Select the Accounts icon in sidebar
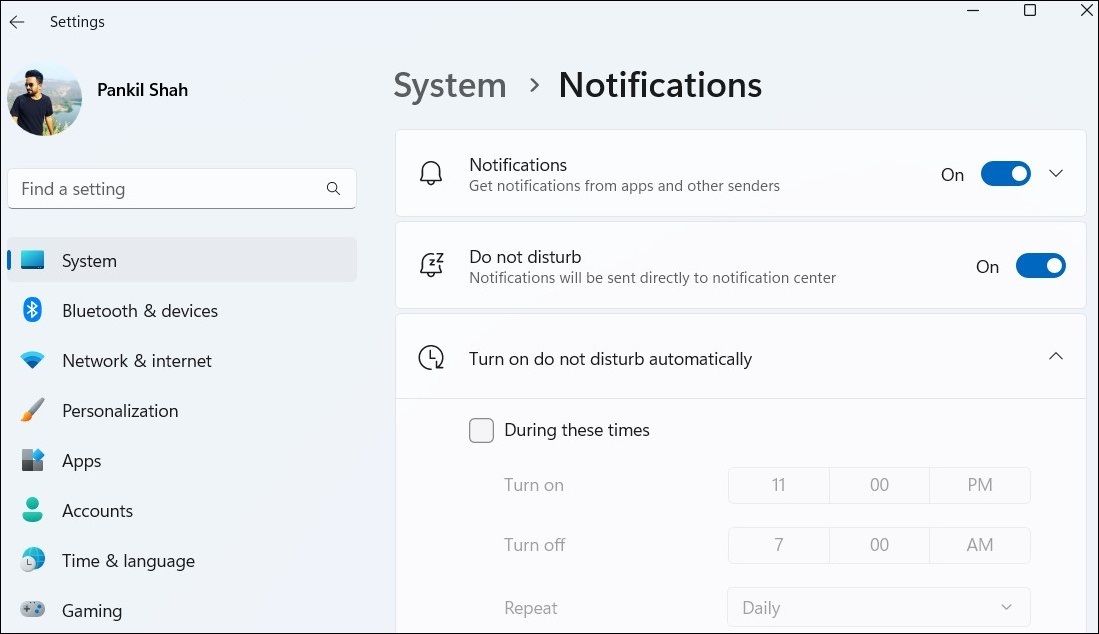 [x=31, y=510]
